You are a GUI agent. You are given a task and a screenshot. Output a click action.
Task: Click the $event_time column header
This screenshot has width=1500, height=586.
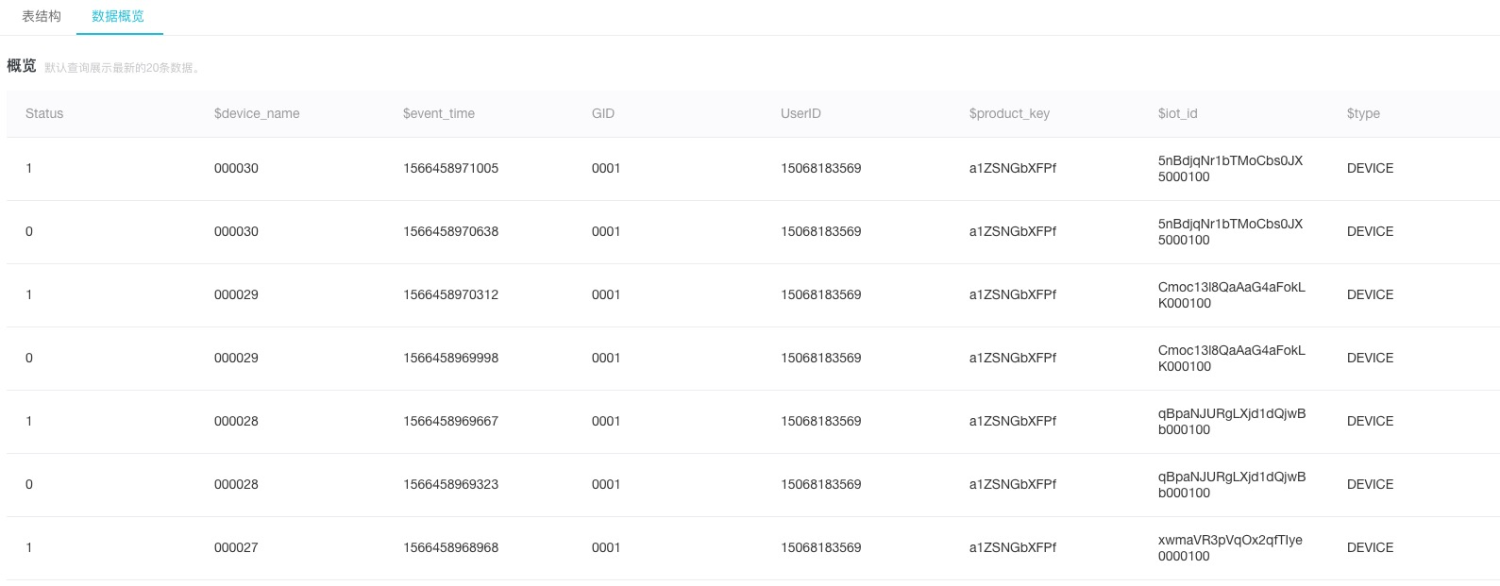(x=439, y=114)
